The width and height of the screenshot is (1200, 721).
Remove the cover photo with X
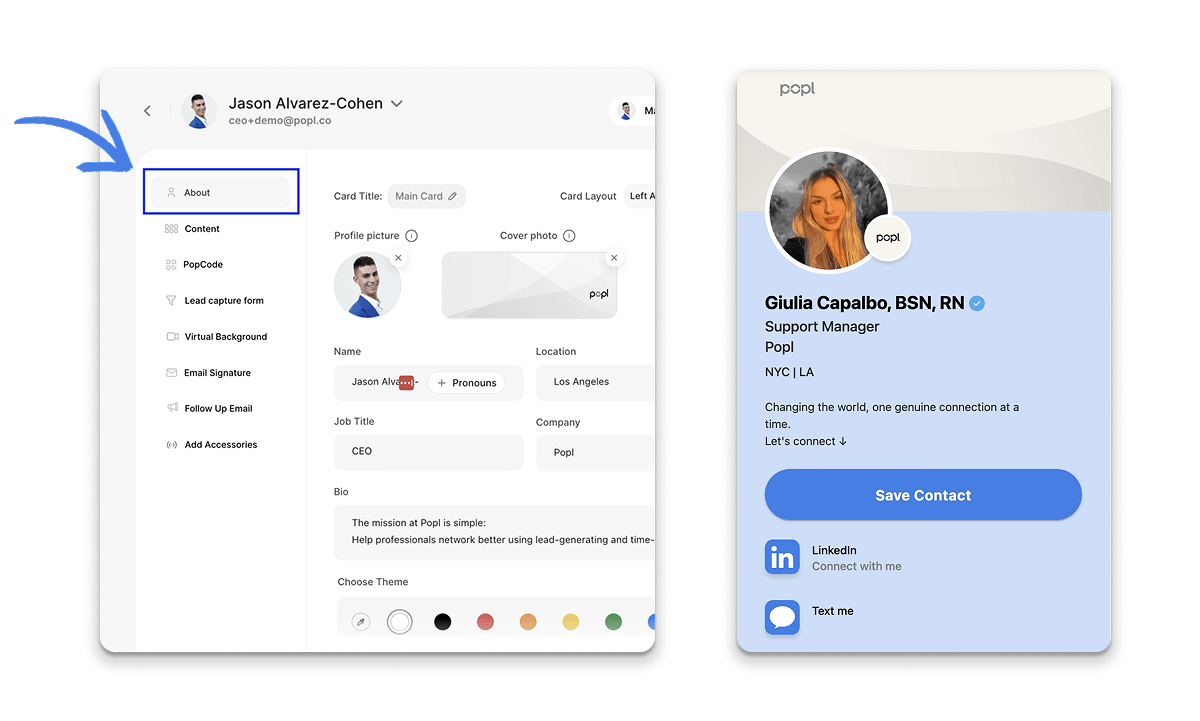coord(614,258)
